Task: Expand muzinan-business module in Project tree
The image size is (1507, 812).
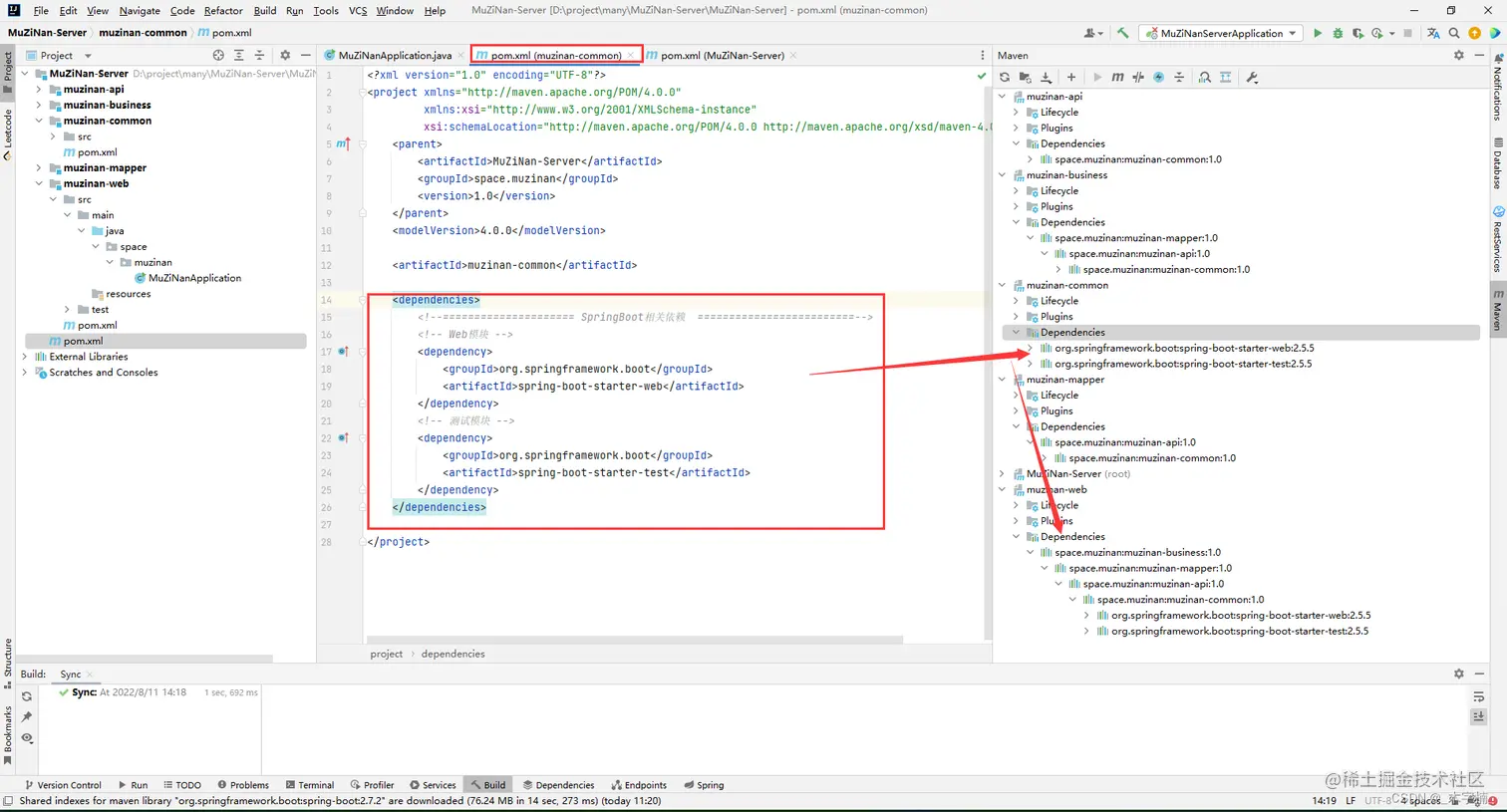Action: (39, 105)
